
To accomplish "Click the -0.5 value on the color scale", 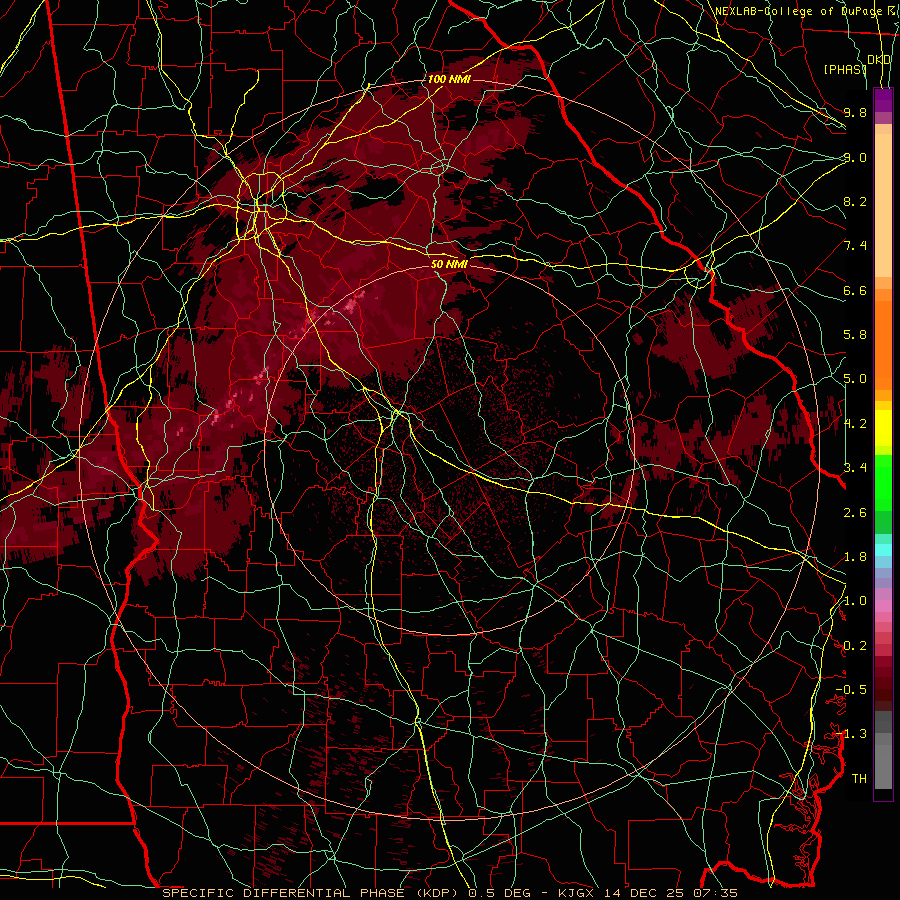I will (x=851, y=690).
